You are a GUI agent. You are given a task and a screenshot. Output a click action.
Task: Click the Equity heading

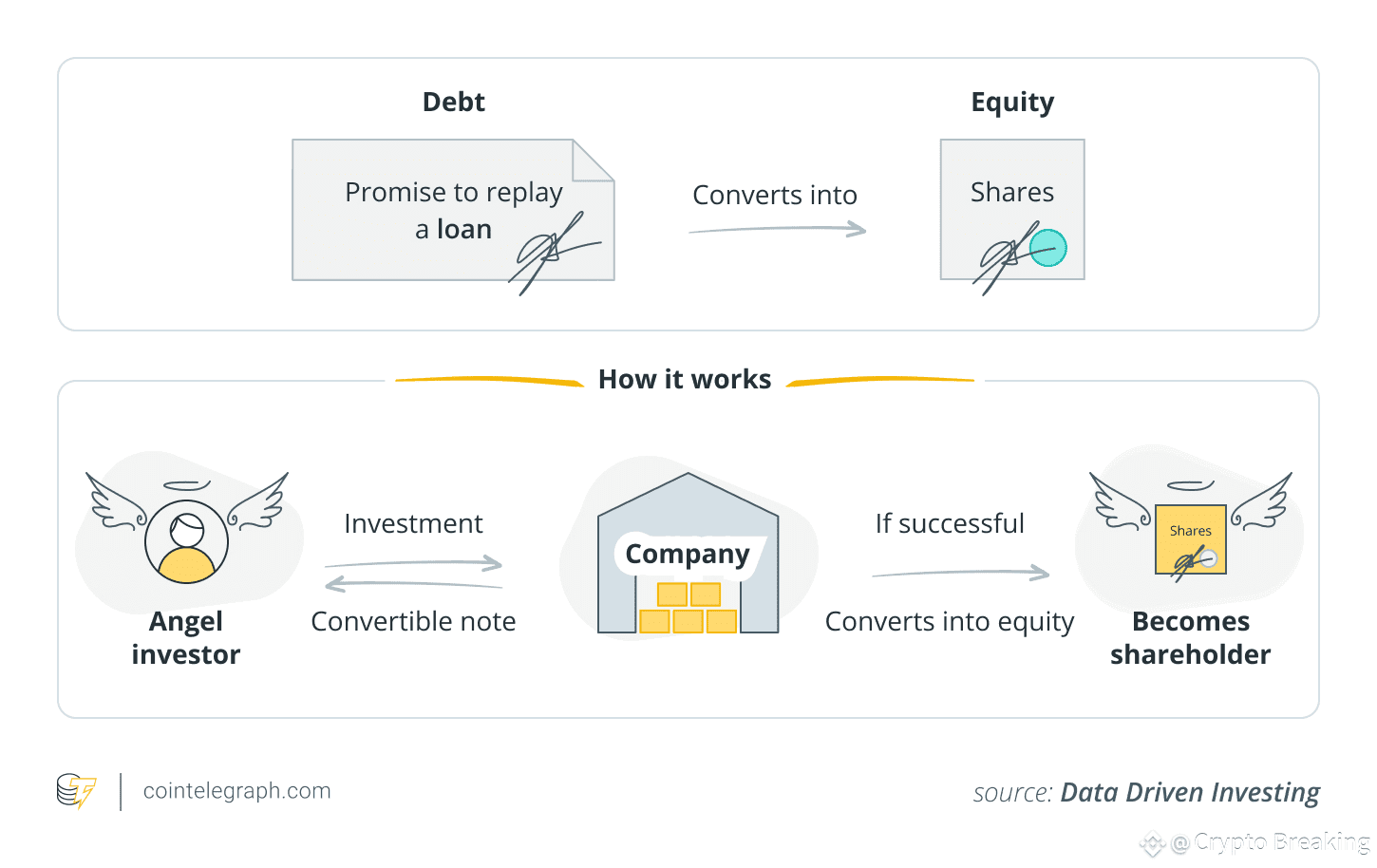tap(1012, 102)
